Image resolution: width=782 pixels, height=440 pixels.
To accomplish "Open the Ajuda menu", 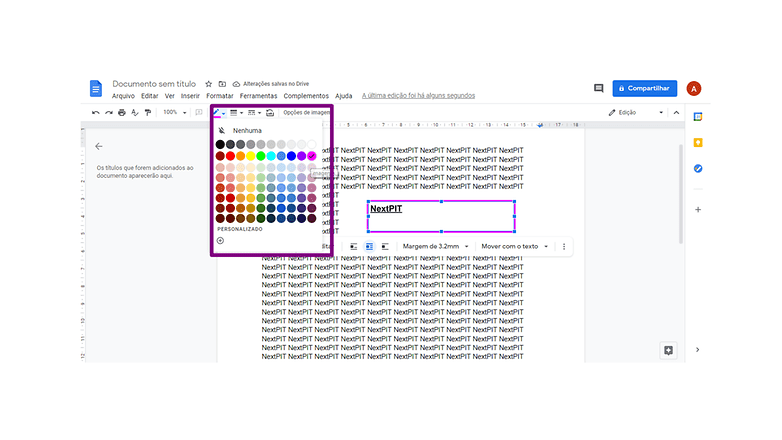I will [344, 96].
